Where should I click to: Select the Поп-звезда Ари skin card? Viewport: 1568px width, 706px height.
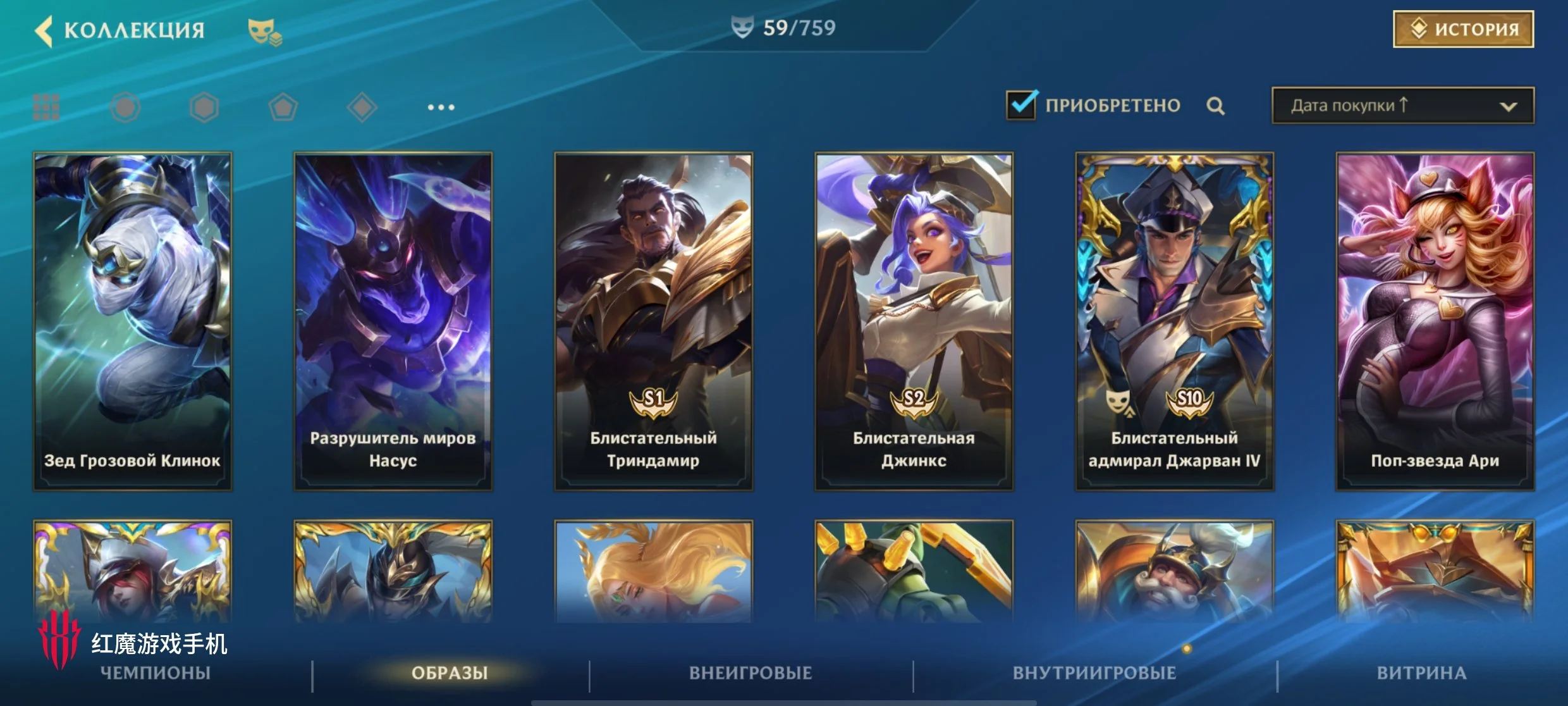click(1435, 321)
